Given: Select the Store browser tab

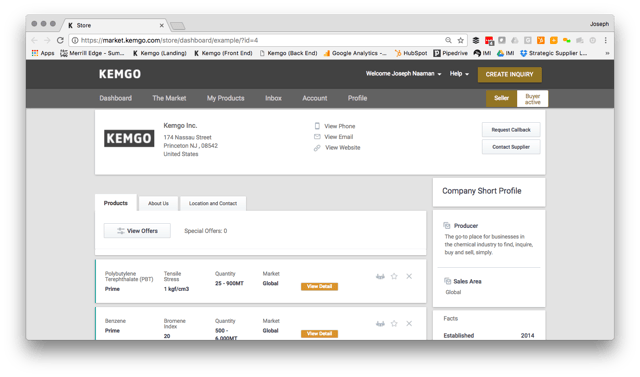Looking at the screenshot, I should (x=114, y=25).
